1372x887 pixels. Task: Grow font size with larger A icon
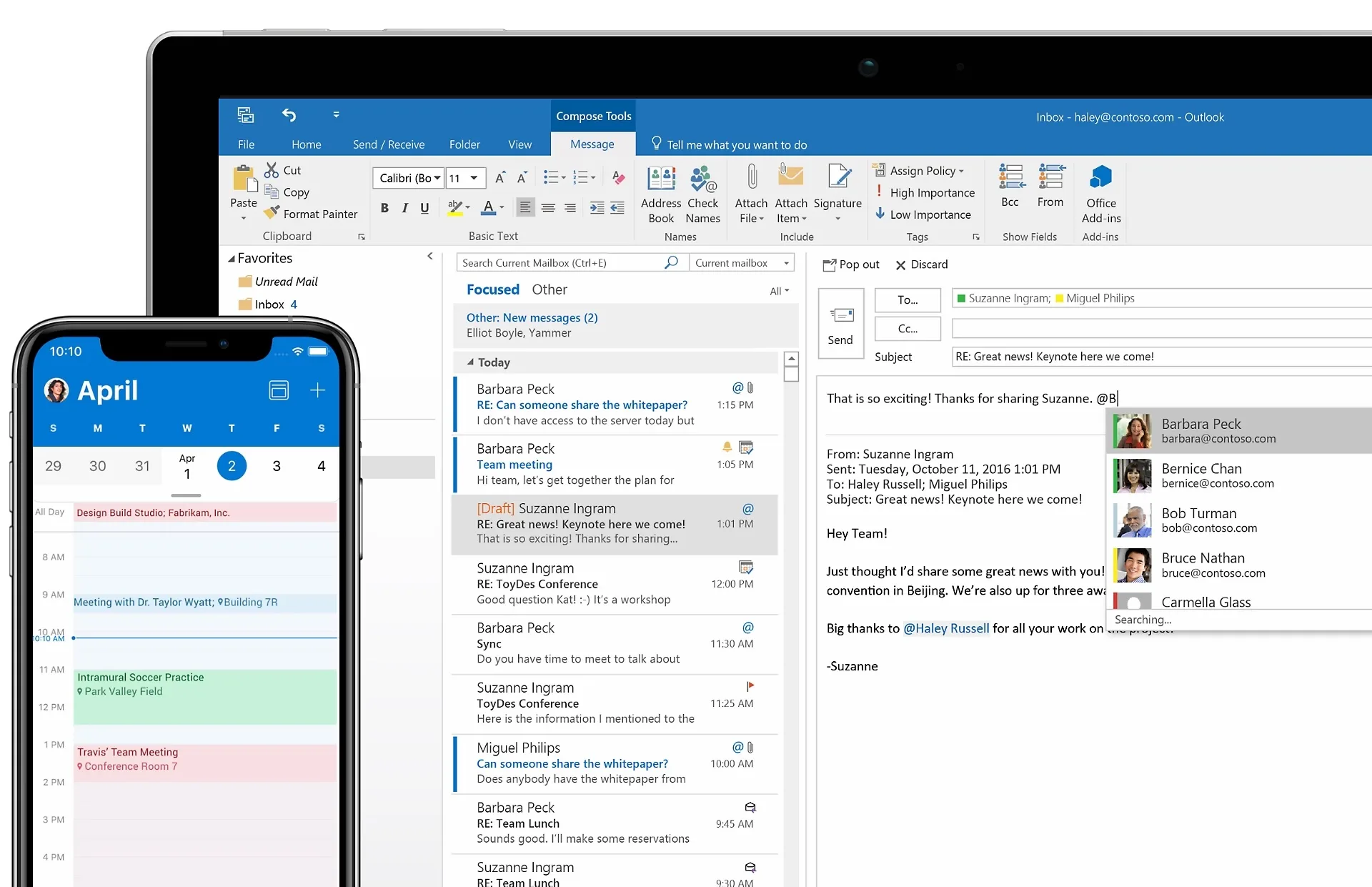pos(500,177)
